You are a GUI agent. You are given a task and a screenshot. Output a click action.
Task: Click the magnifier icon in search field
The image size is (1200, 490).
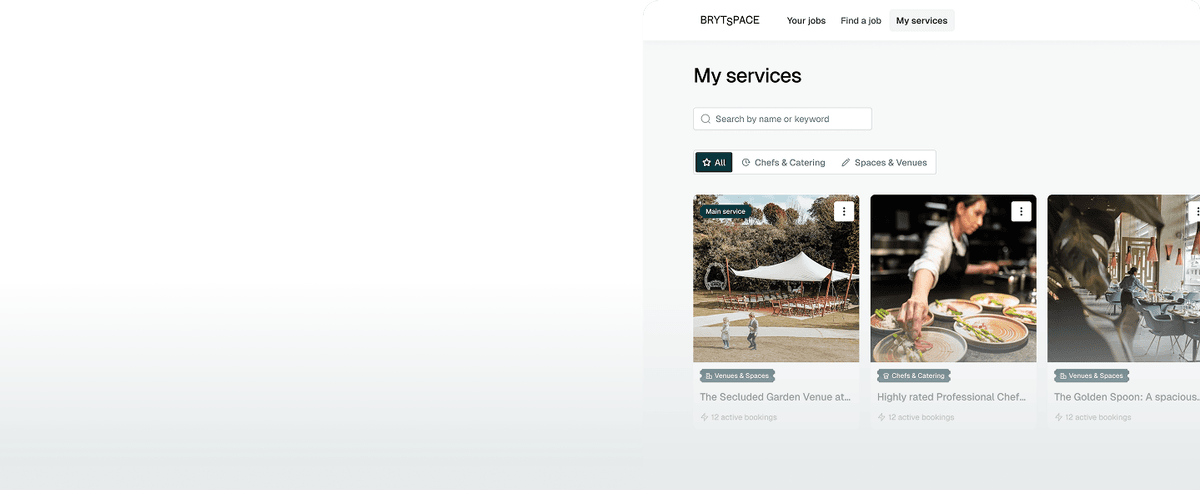pyautogui.click(x=706, y=119)
